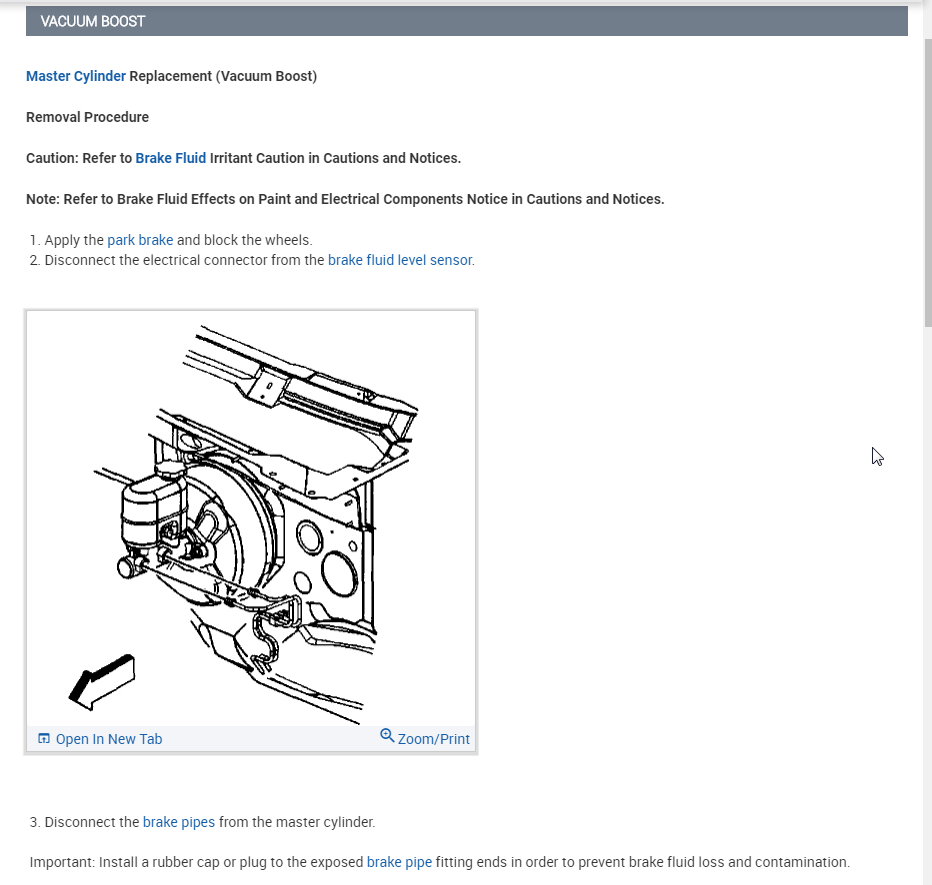This screenshot has width=932, height=885.
Task: Click the brake pipes link in step 3
Action: tap(179, 822)
